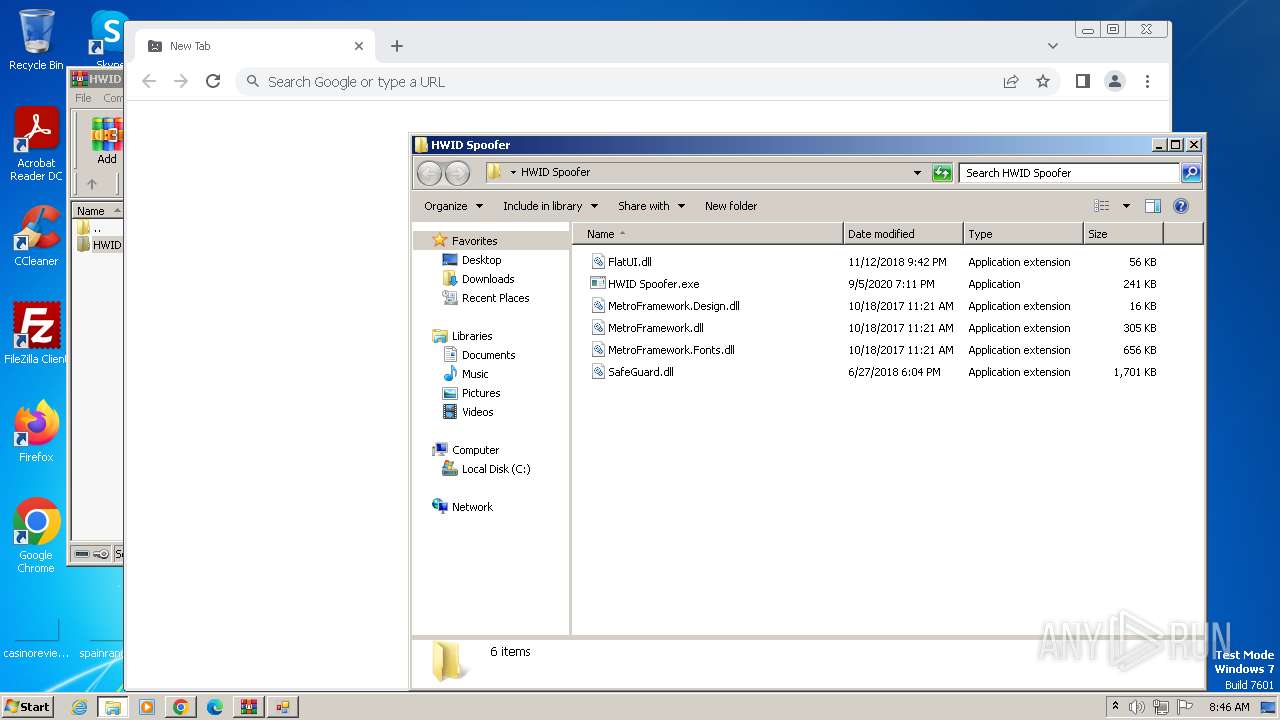Open the Organize menu
Screen dimensions: 1280x720
(453, 206)
